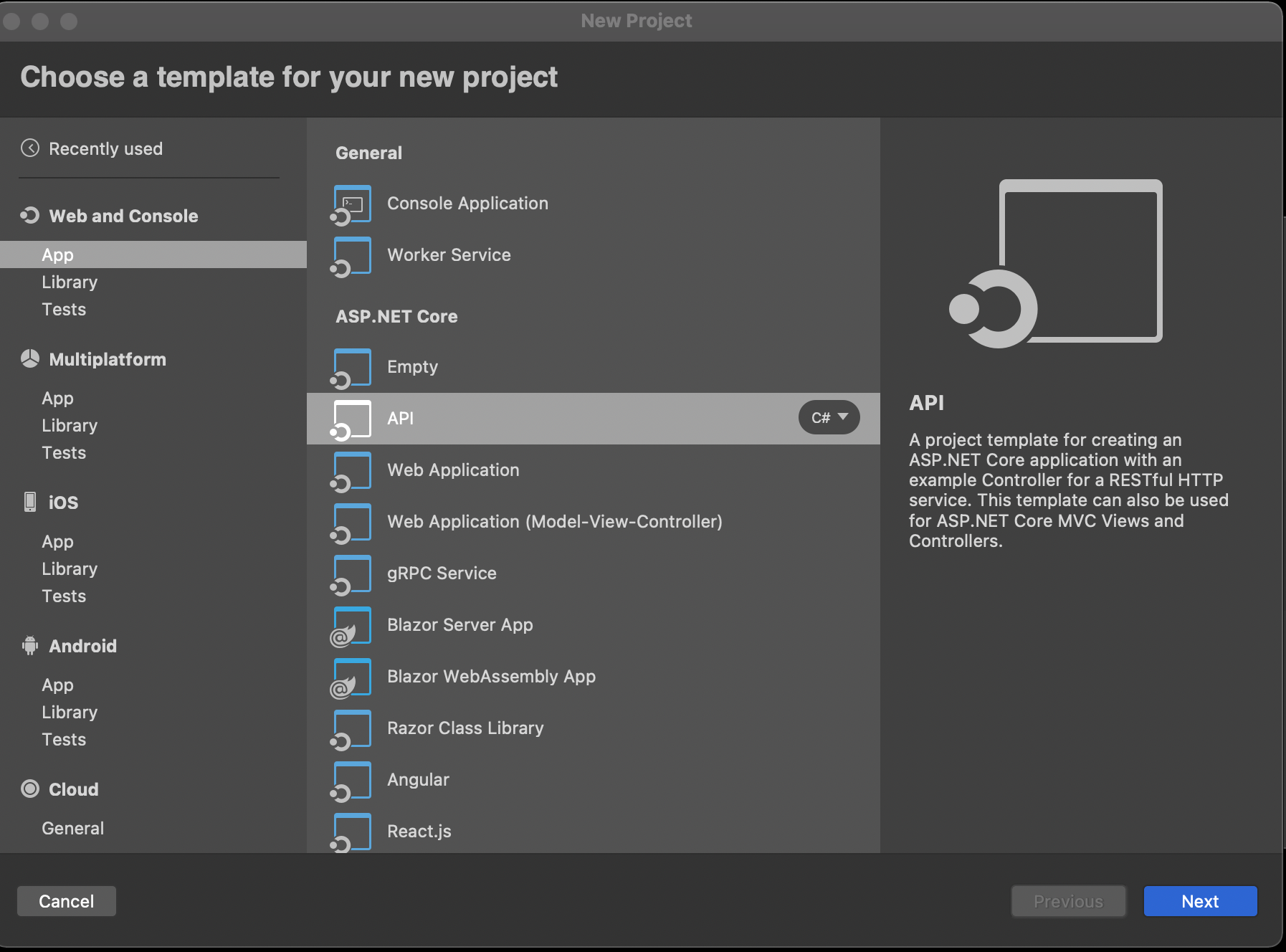
Task: Click the gRPC Service template icon
Action: 351,574
